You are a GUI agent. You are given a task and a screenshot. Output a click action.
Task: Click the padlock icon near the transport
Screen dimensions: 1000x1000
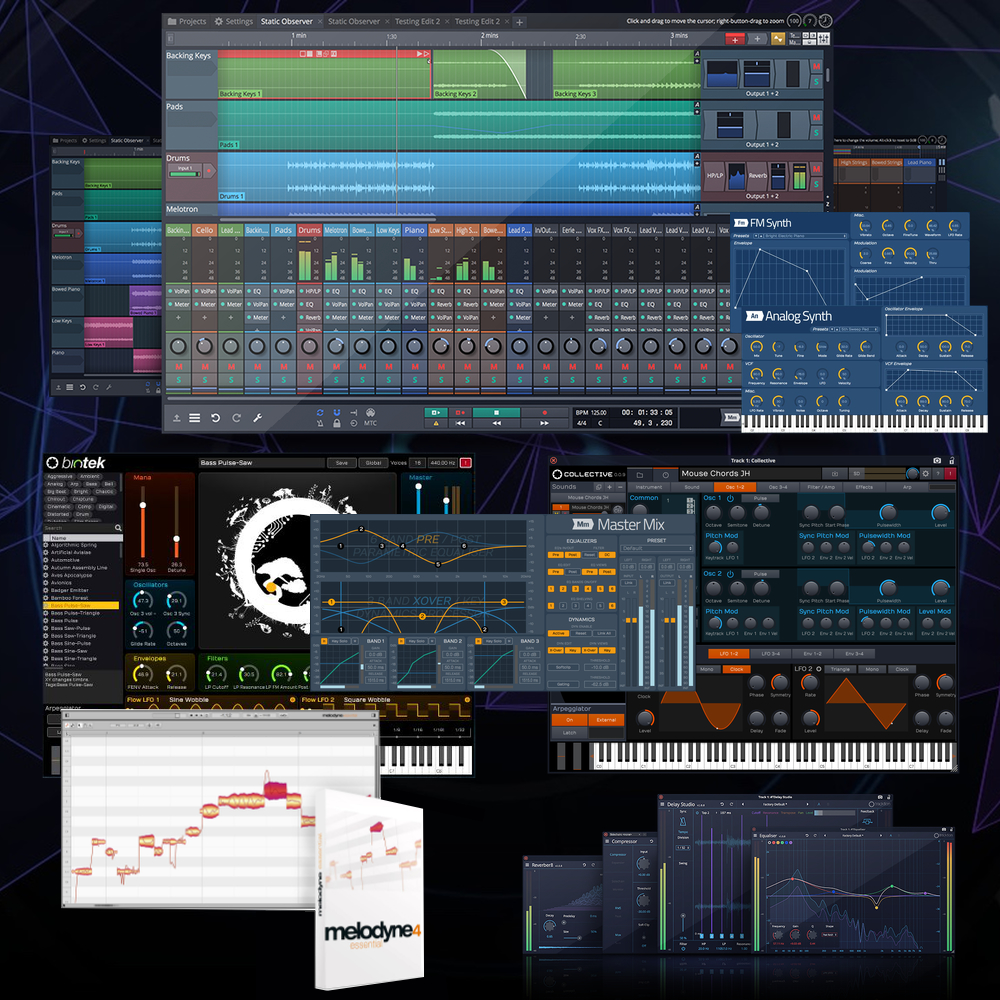337,423
